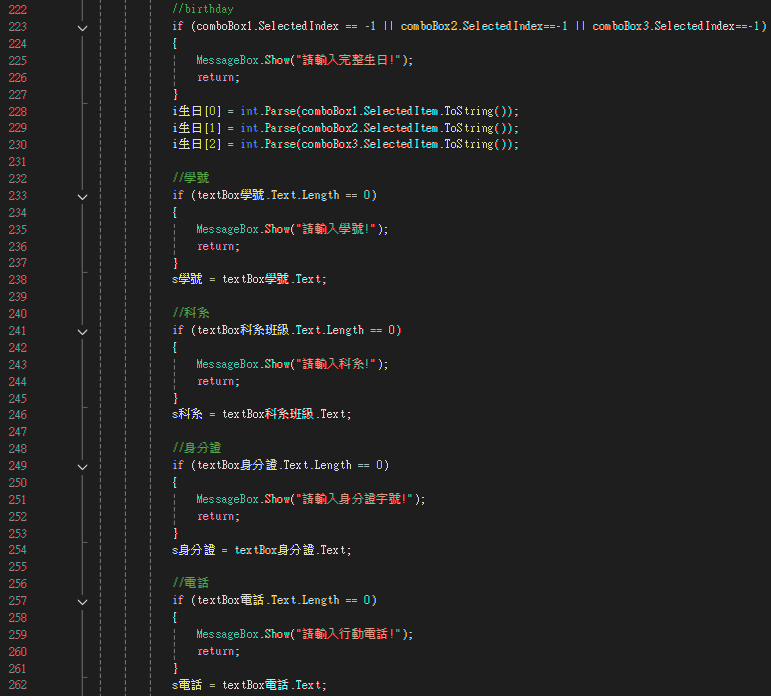Click line number 238 in the gutter
This screenshot has width=771, height=696.
18,280
